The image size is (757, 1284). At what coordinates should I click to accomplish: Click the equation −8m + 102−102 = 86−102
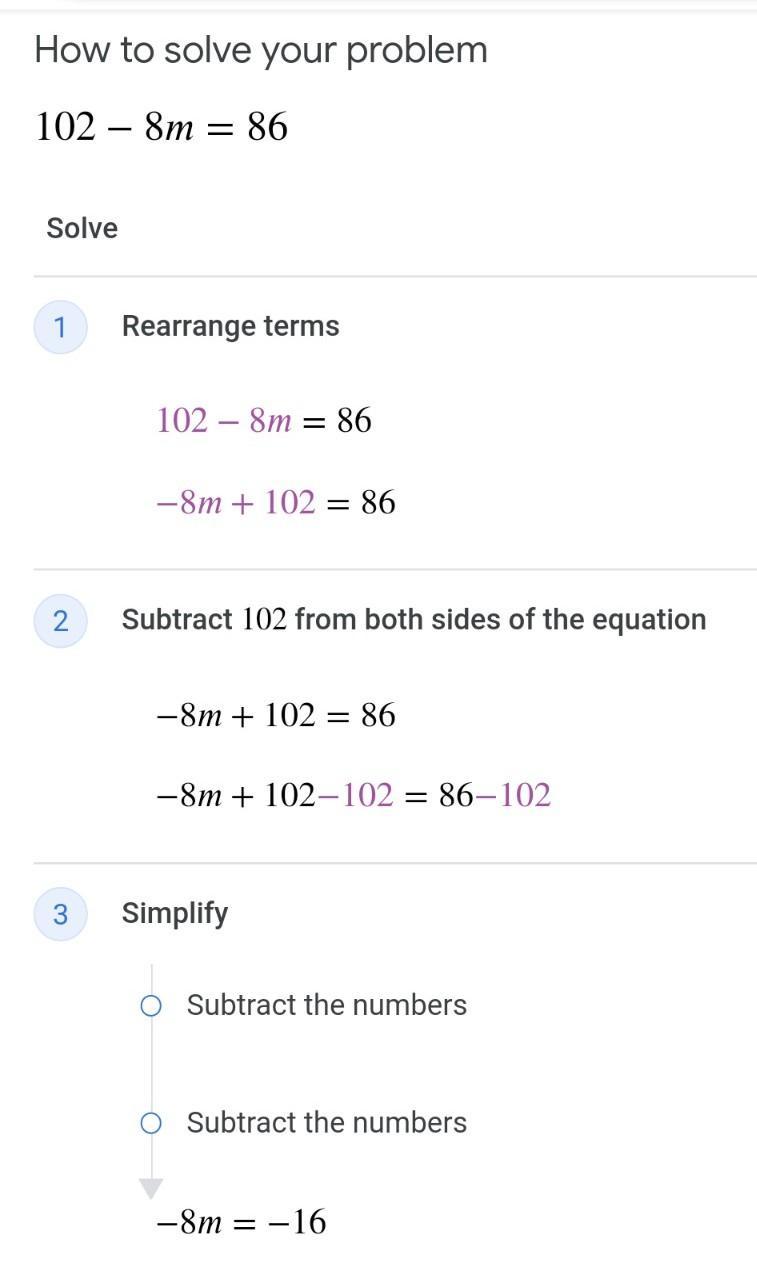(x=354, y=796)
